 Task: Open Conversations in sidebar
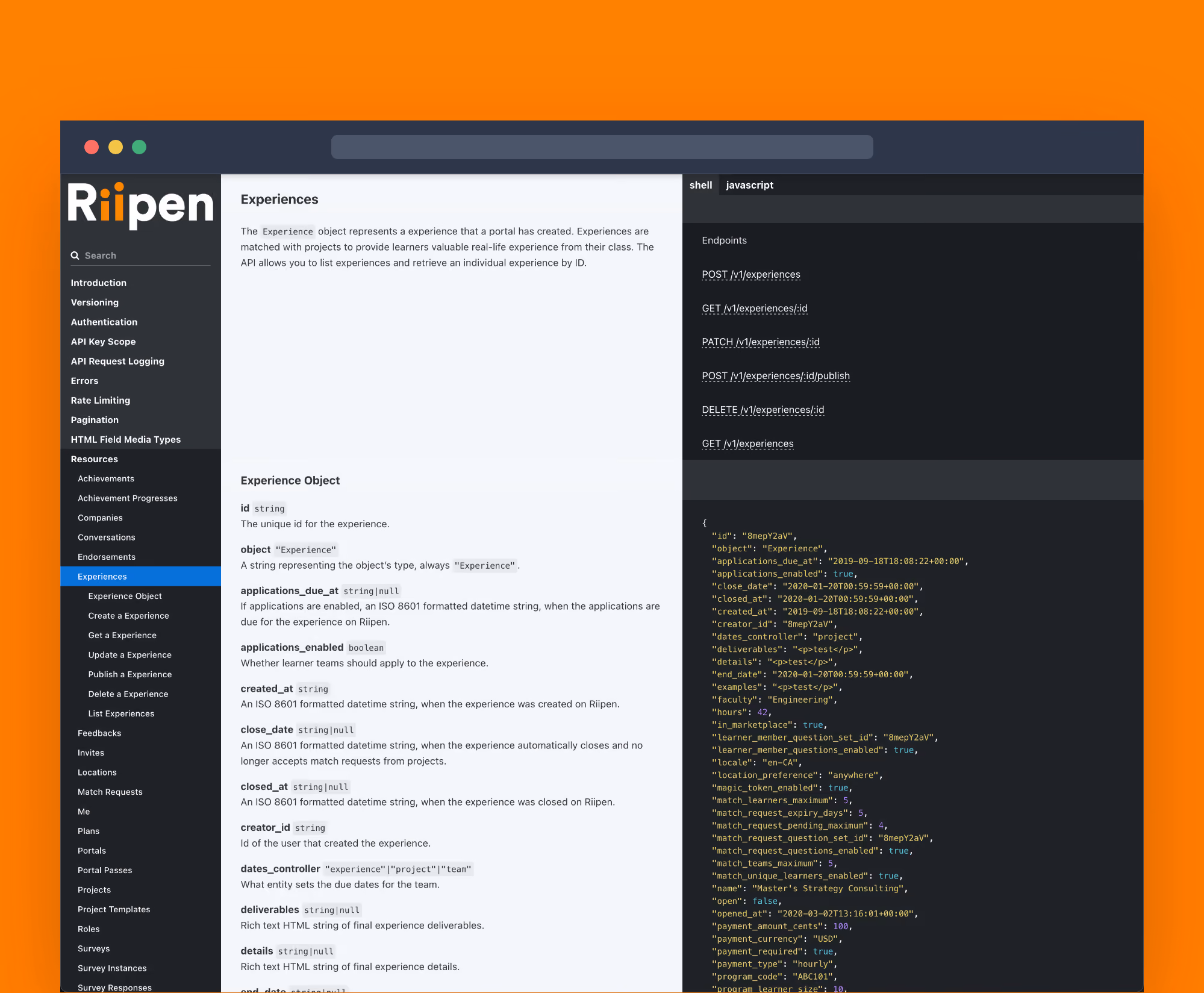click(x=107, y=537)
